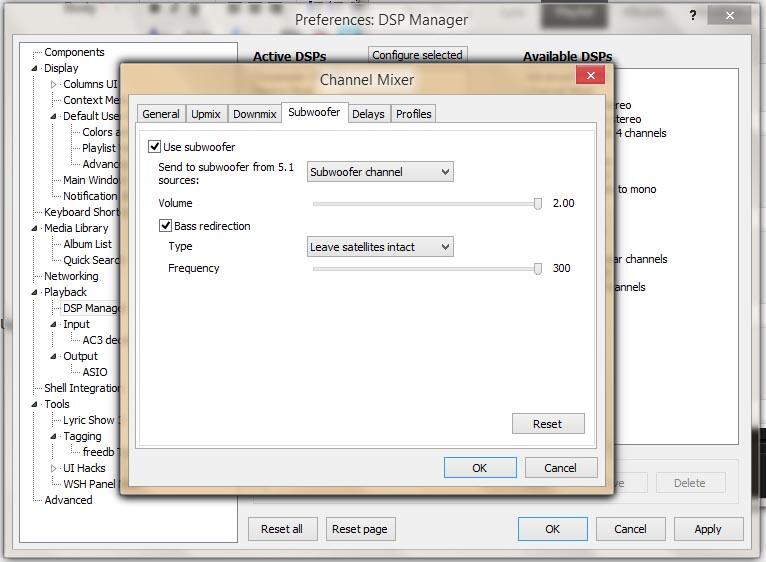Collapse the Playback tree node

(36, 293)
